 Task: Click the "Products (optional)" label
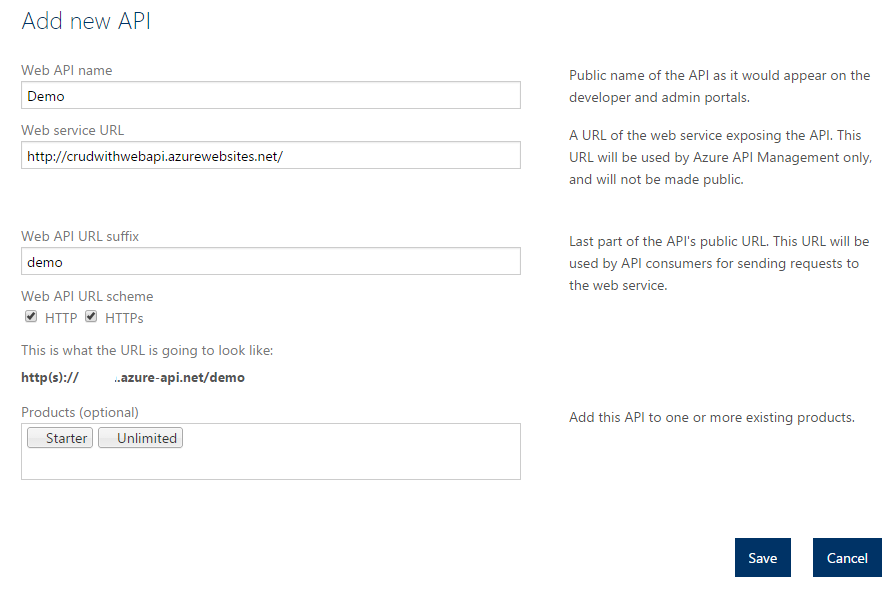pos(80,412)
